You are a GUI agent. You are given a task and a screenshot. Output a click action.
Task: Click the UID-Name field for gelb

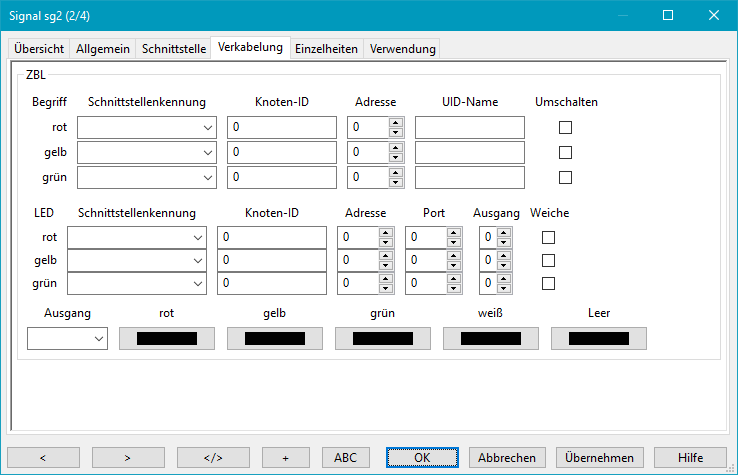[x=470, y=152]
